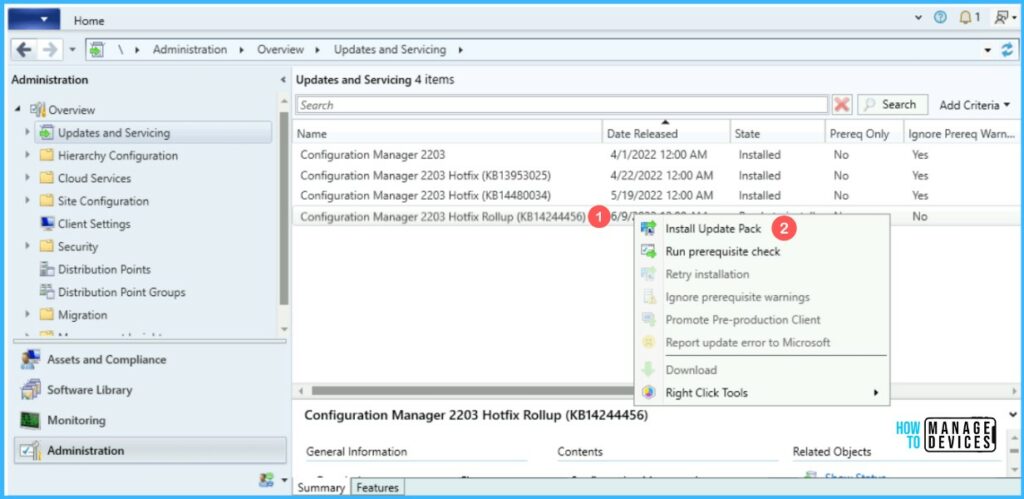
Task: Open the Add Criteria dropdown
Action: pos(974,105)
